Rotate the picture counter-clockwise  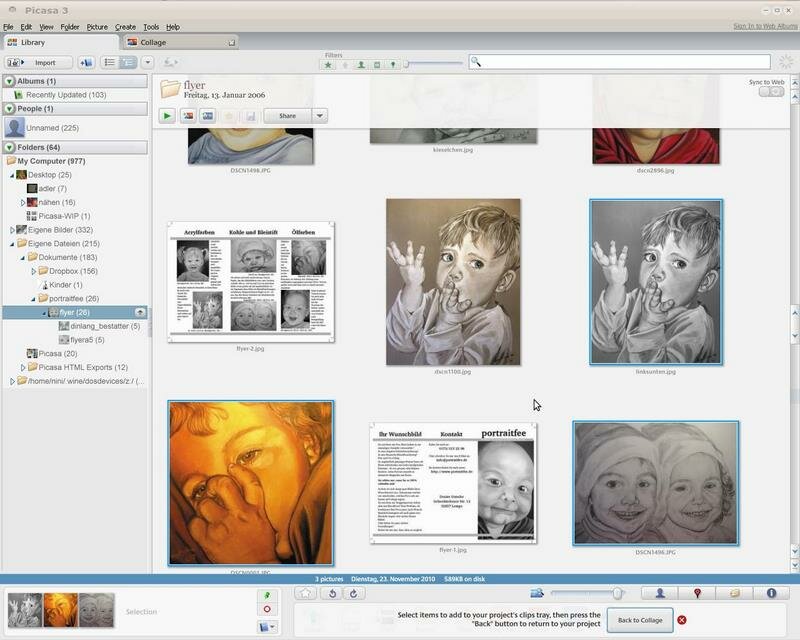click(x=332, y=593)
